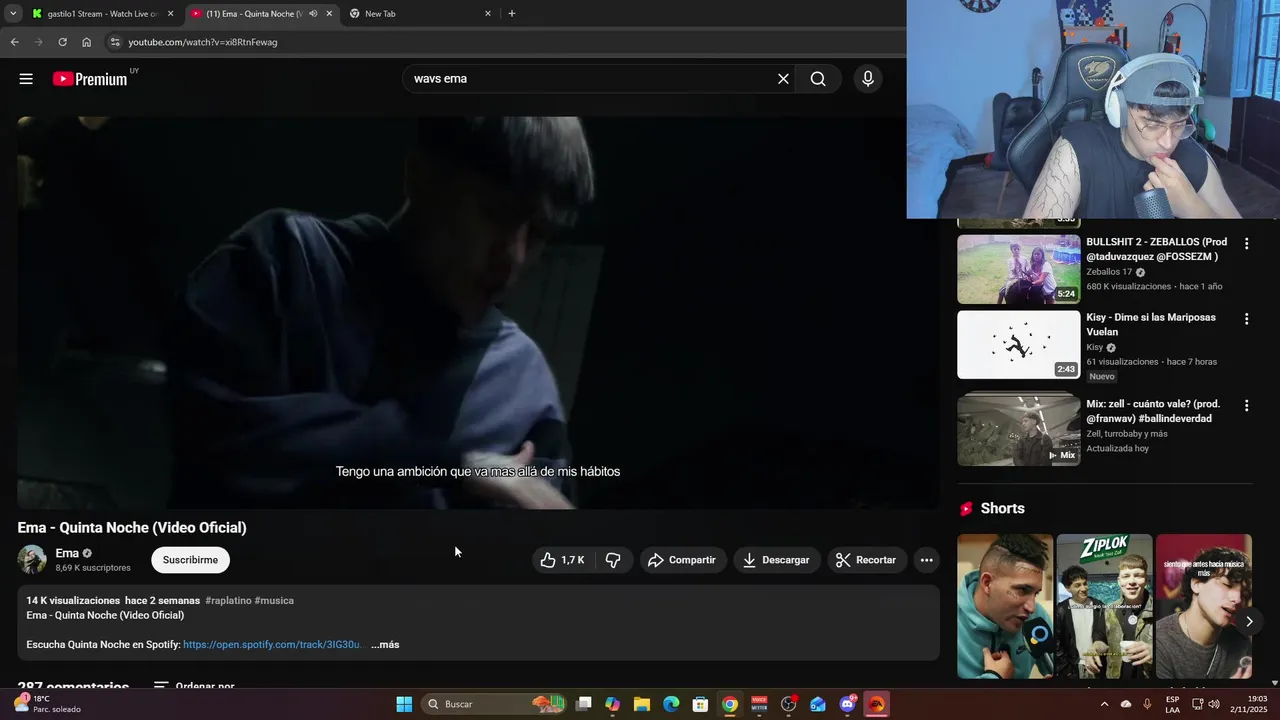Click on the video player area
Screen dimensions: 1280x720
(x=478, y=312)
